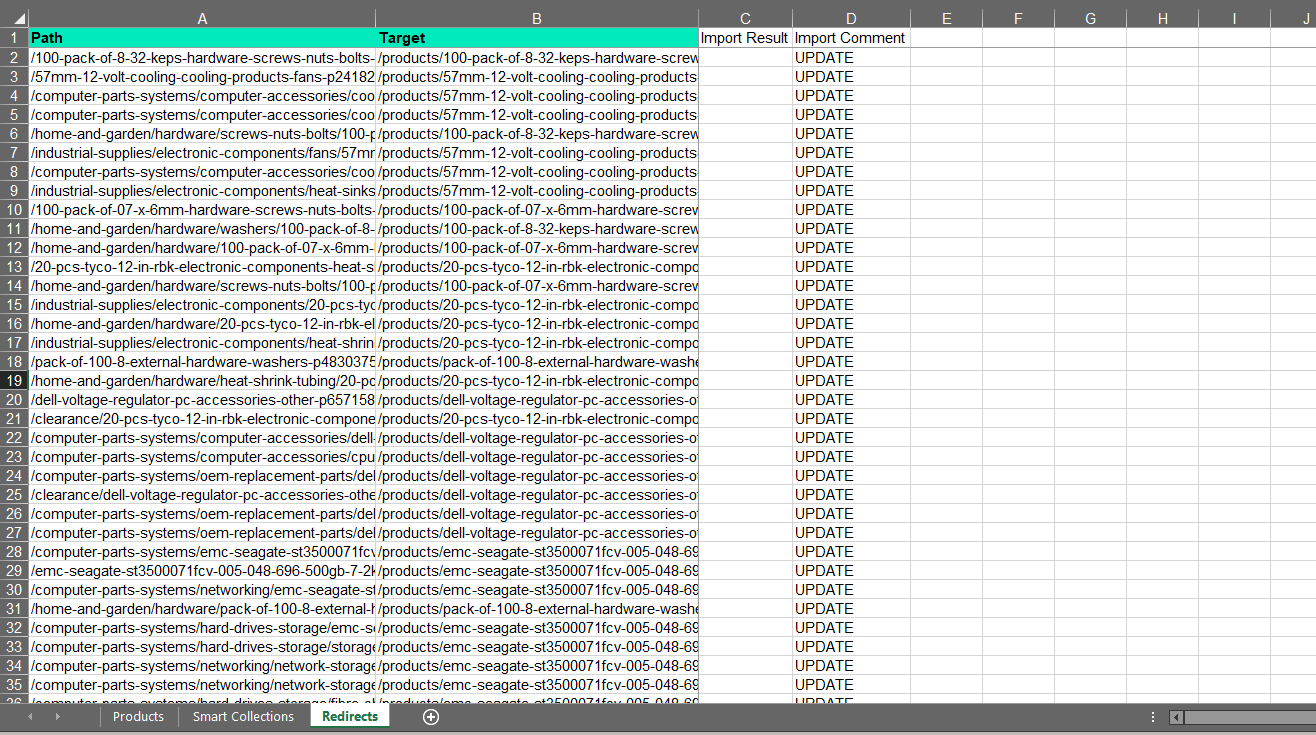Click the previous sheet navigation arrow
The image size is (1316, 735).
pyautogui.click(x=30, y=717)
